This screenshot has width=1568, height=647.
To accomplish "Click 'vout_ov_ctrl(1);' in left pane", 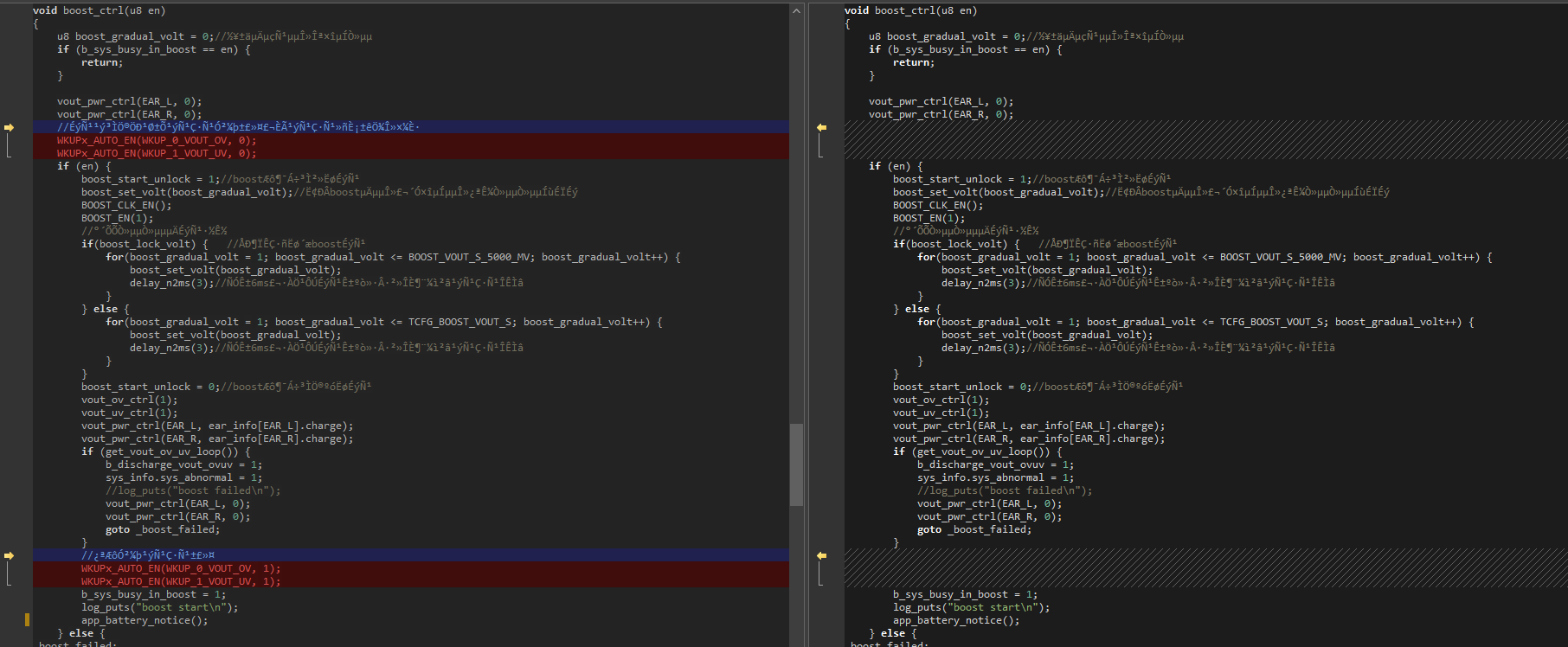I will [x=130, y=400].
